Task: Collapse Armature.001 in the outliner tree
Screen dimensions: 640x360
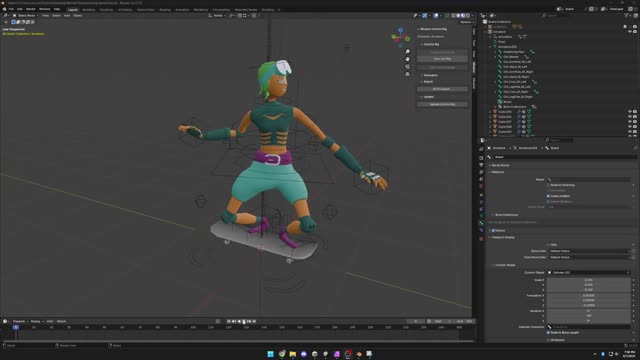Action: click(x=491, y=47)
